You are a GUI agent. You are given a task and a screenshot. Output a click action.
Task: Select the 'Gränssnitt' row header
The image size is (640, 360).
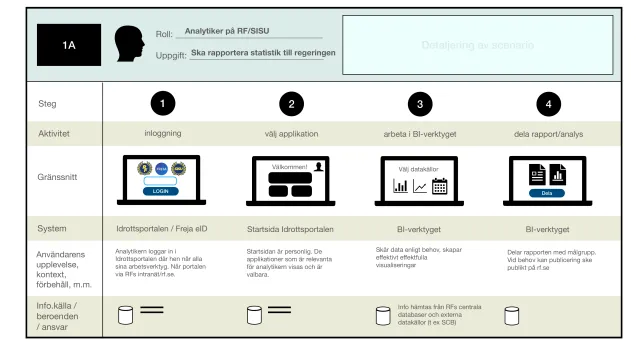pos(57,177)
